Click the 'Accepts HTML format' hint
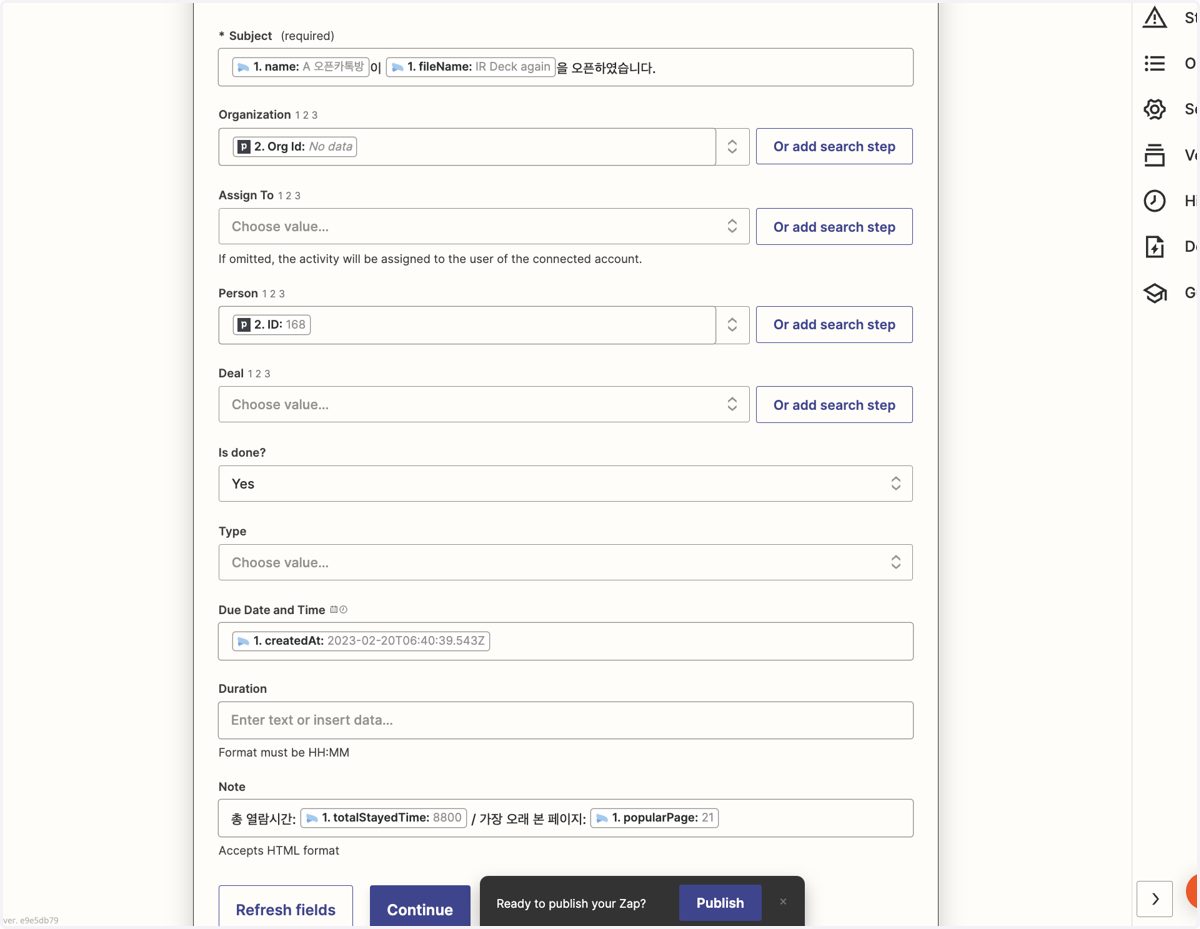 [279, 851]
